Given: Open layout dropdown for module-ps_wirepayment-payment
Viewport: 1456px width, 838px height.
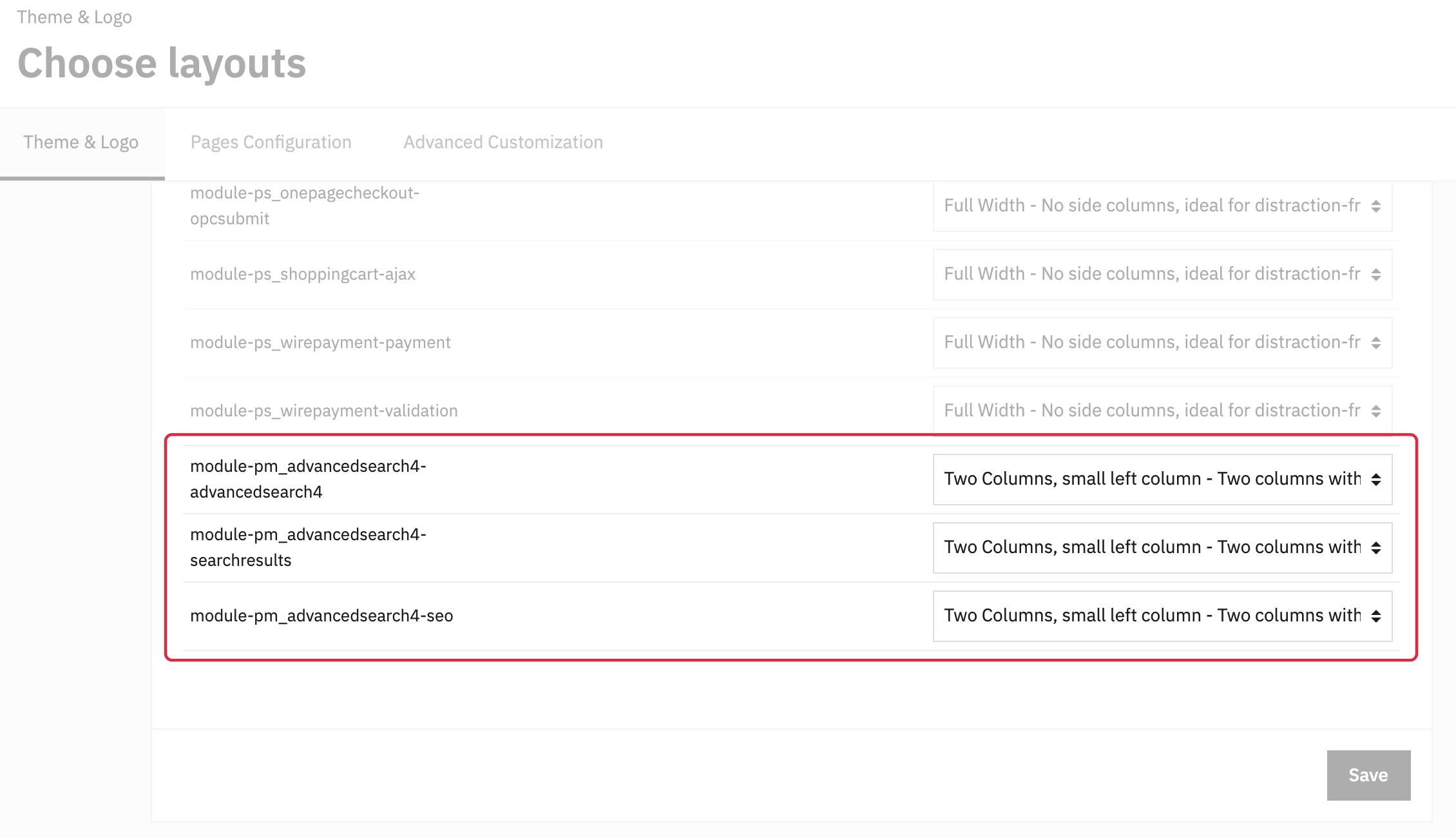Looking at the screenshot, I should (1162, 342).
